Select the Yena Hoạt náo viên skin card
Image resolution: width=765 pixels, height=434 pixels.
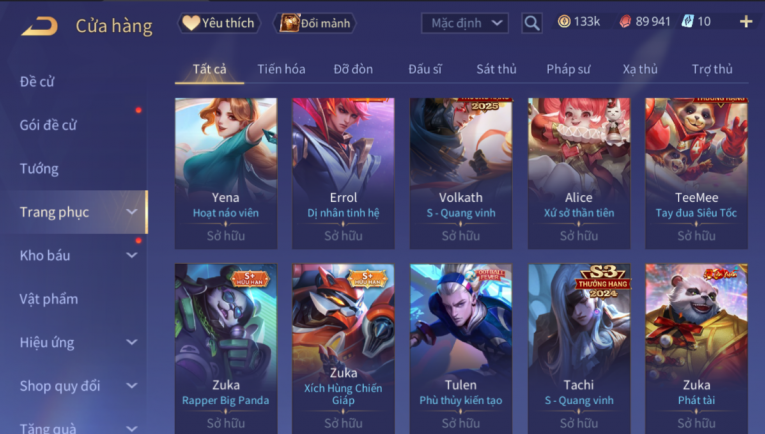click(x=226, y=173)
